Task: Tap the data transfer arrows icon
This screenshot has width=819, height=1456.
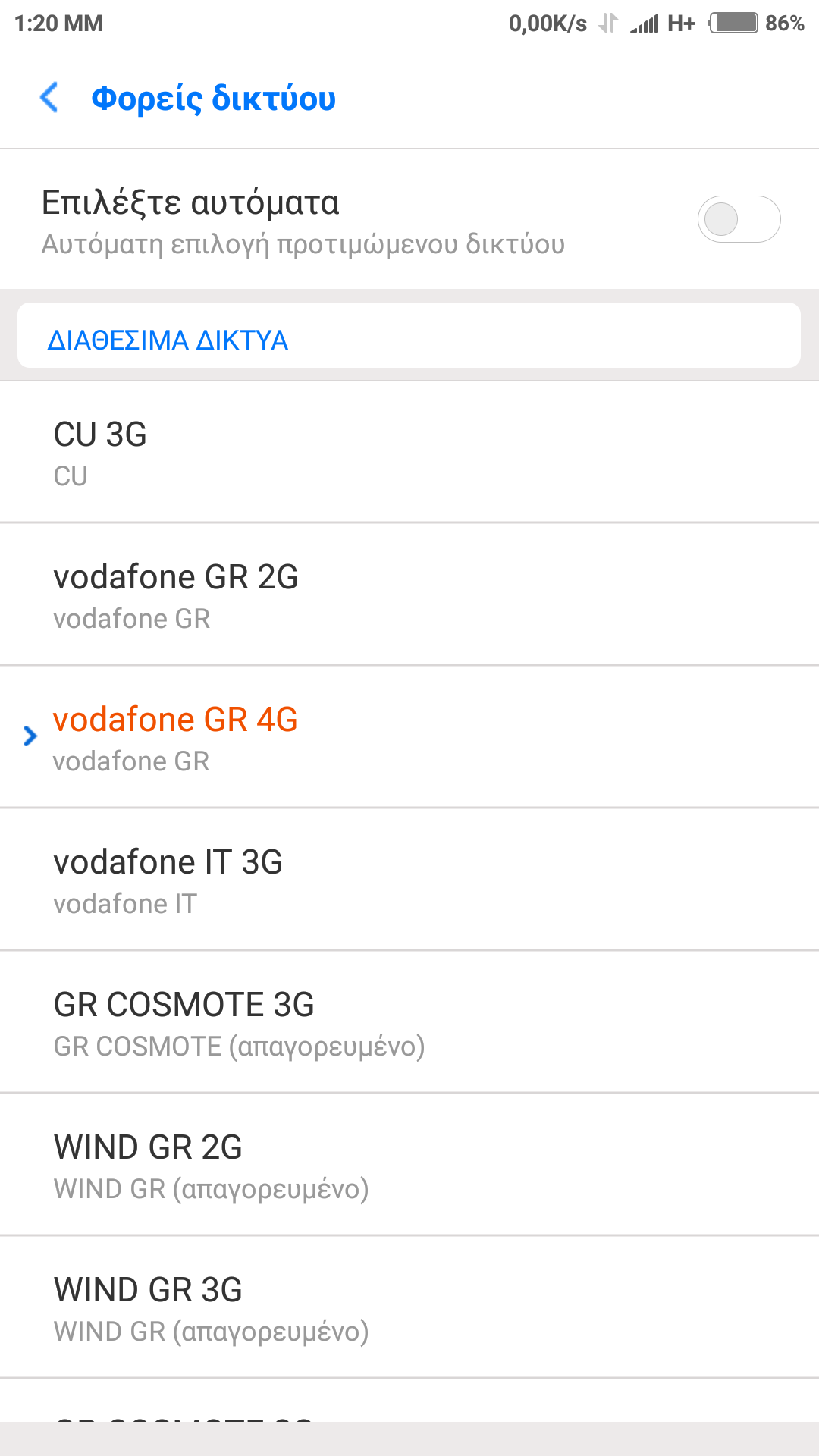Action: pyautogui.click(x=608, y=24)
